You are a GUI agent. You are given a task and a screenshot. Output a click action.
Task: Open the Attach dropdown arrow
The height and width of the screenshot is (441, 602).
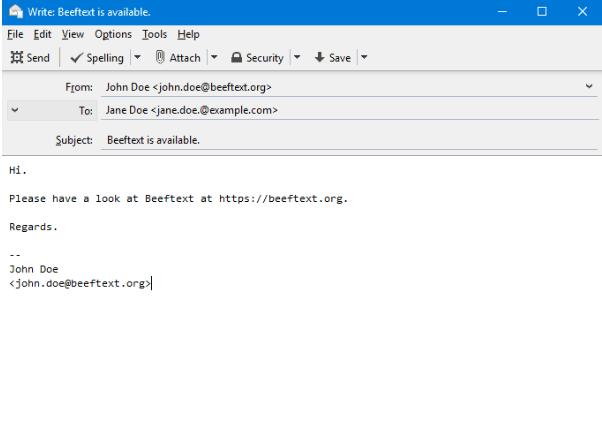tap(214, 58)
